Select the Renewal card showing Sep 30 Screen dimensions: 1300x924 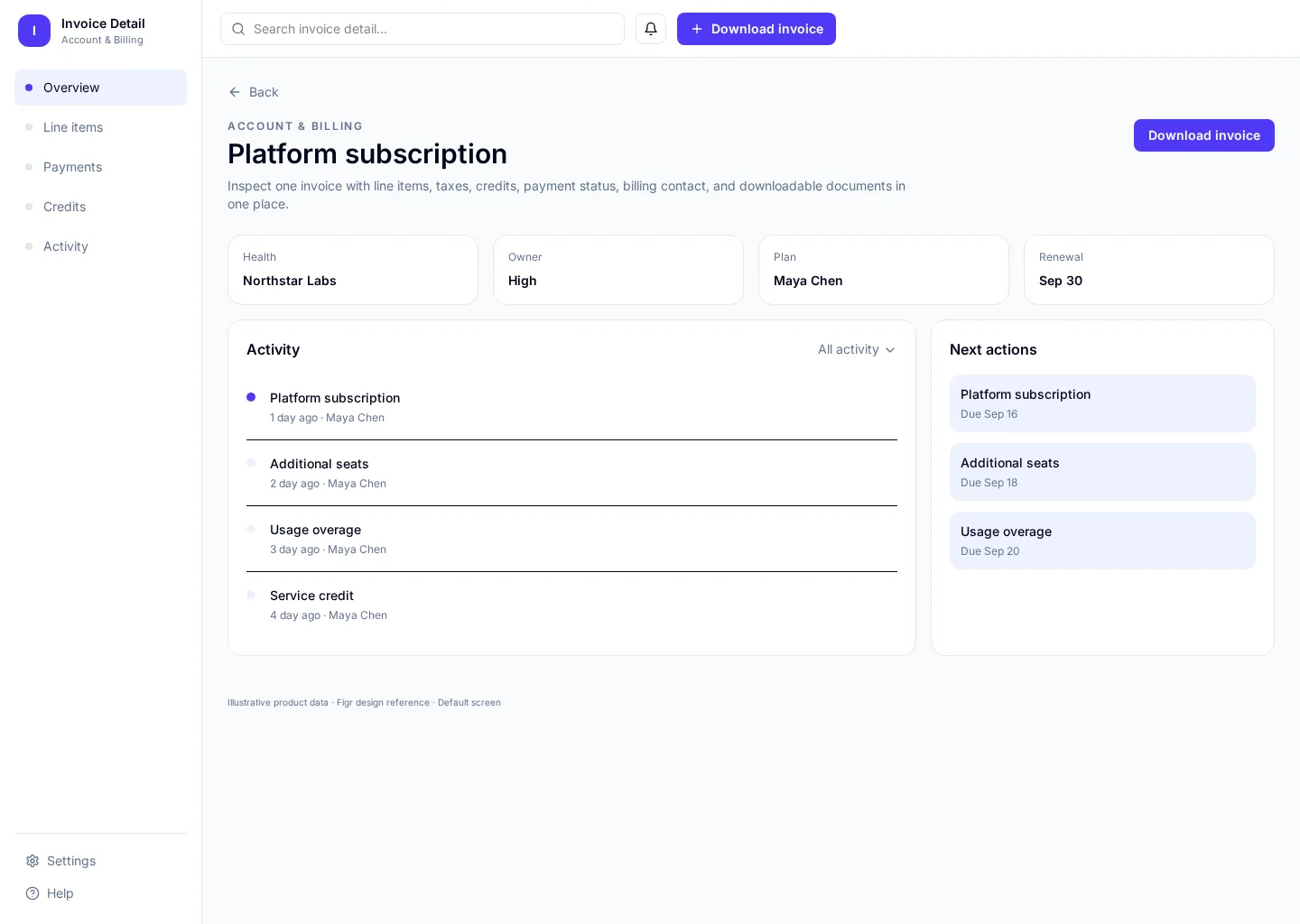pos(1149,270)
